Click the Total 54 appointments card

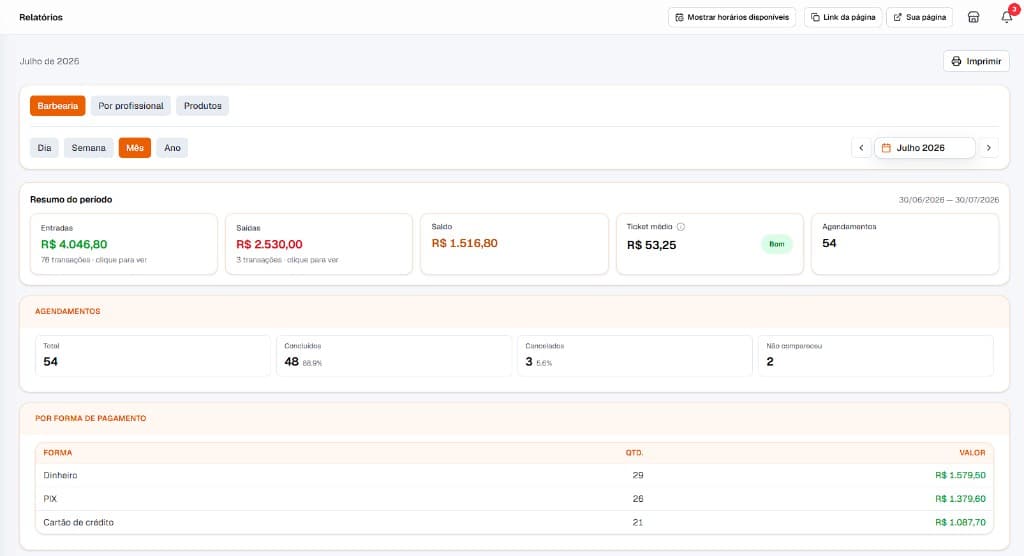pyautogui.click(x=152, y=356)
